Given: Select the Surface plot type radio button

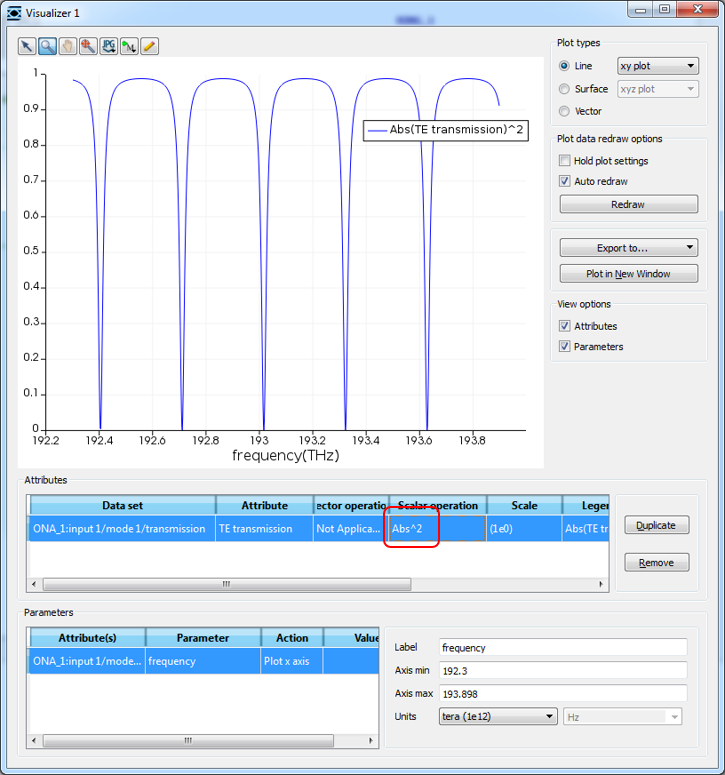Looking at the screenshot, I should click(x=564, y=89).
